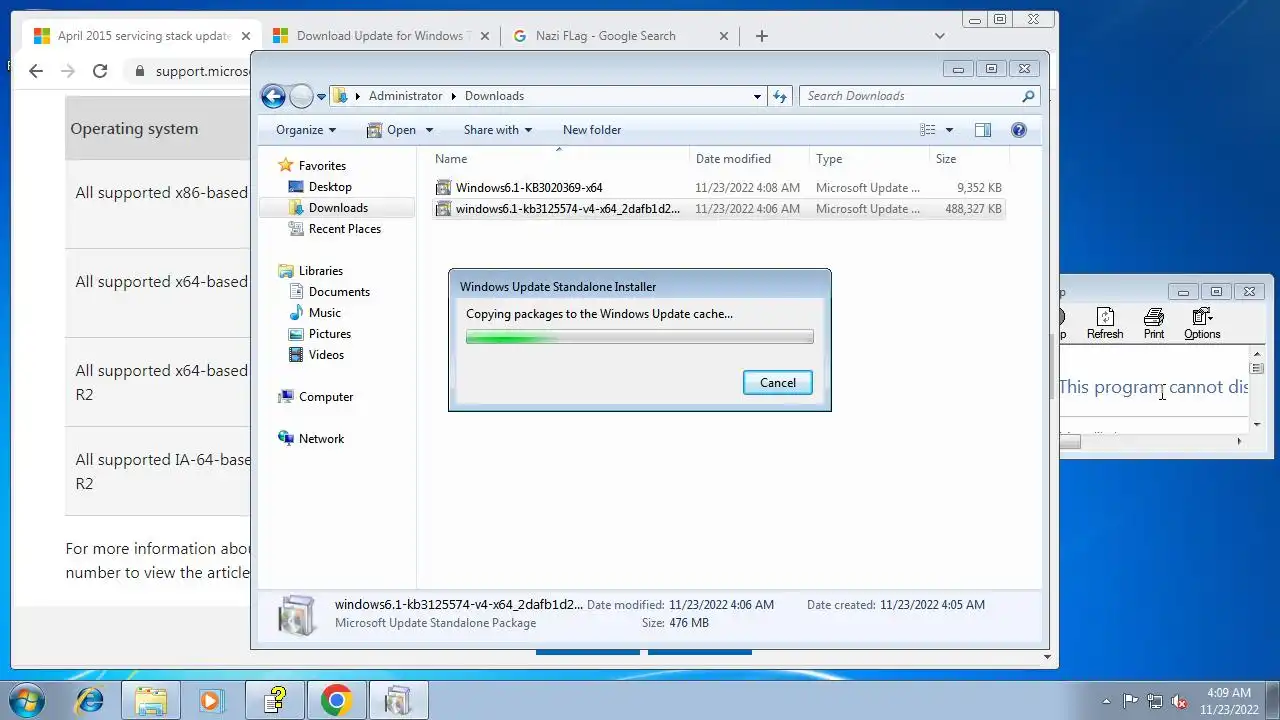Open the address bar history dropdown

click(x=757, y=96)
